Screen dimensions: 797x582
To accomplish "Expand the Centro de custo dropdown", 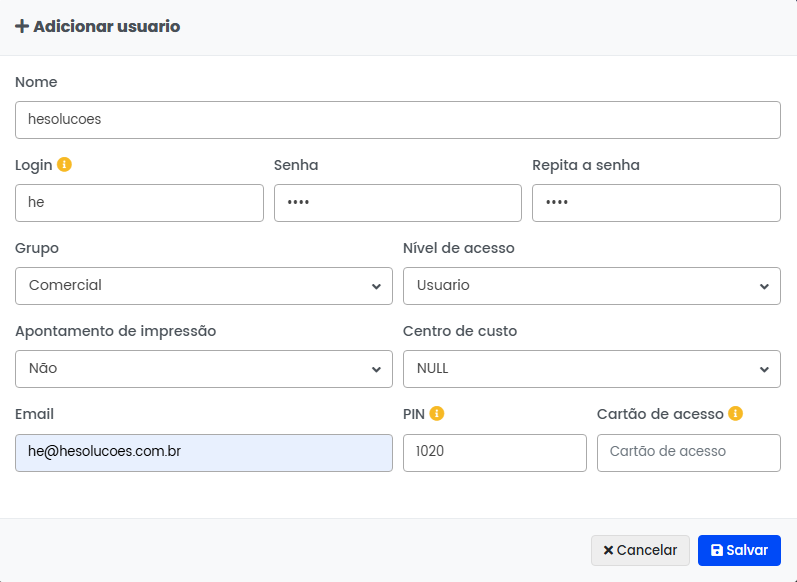I will pyautogui.click(x=591, y=369).
